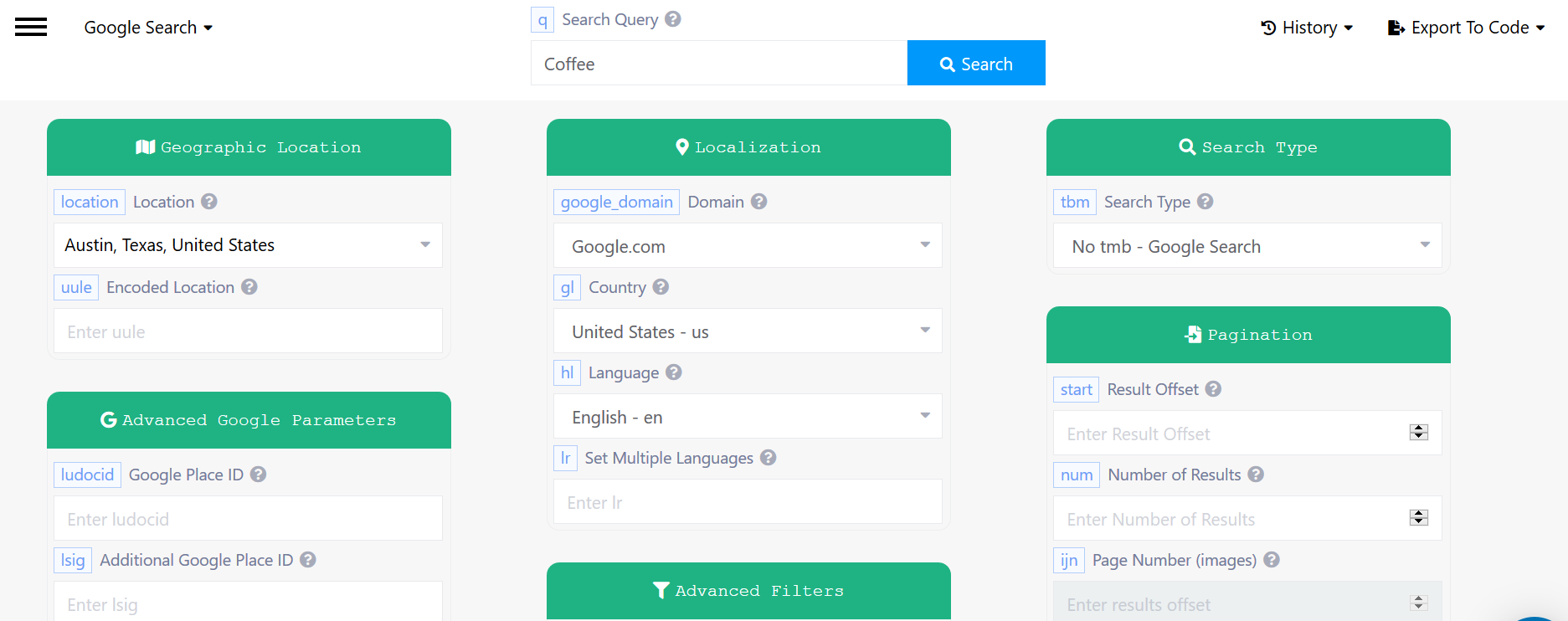This screenshot has width=1568, height=621.
Task: Open the Google Search engine dropdown
Action: pos(148,28)
